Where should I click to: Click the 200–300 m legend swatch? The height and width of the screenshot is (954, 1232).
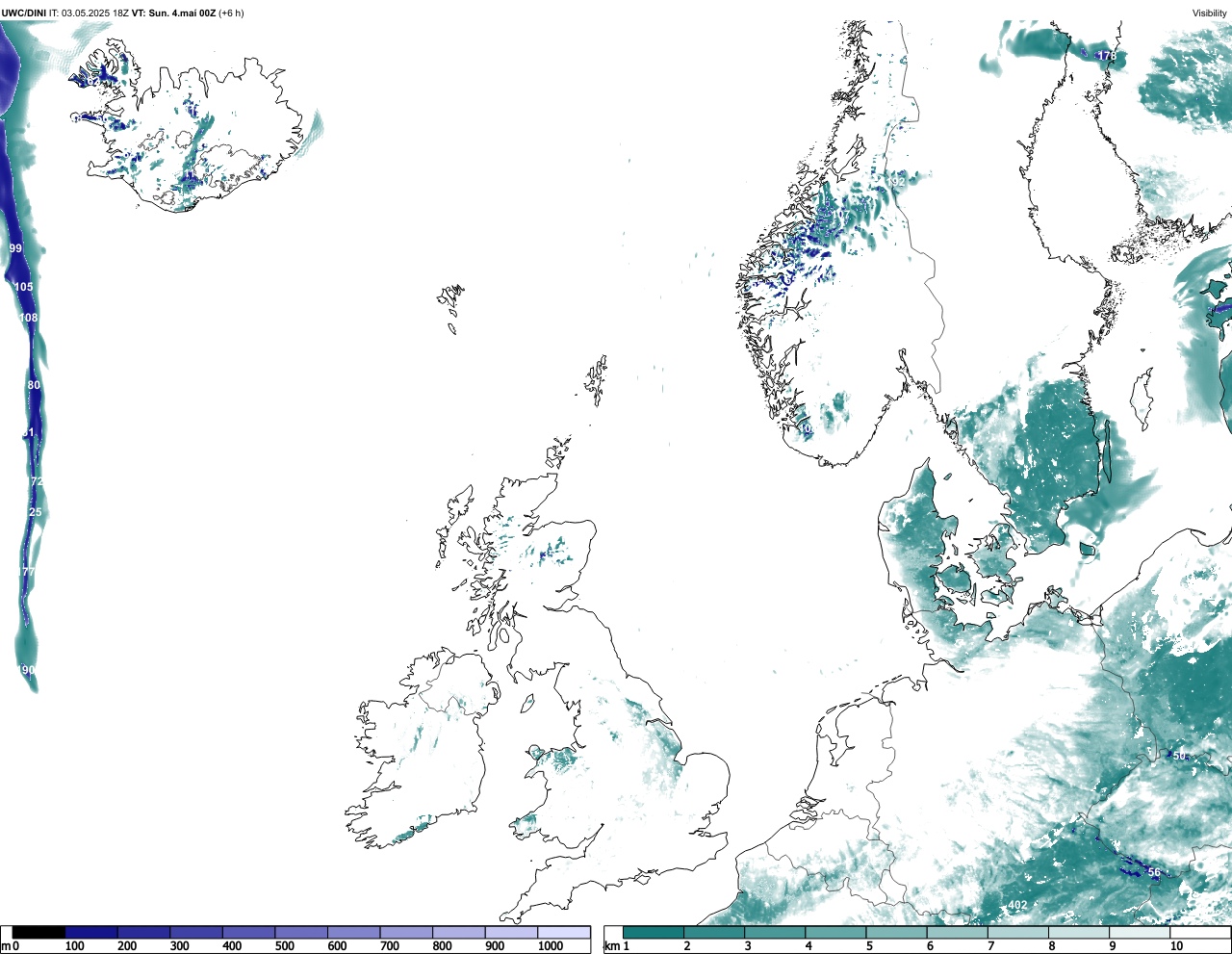coord(144,932)
